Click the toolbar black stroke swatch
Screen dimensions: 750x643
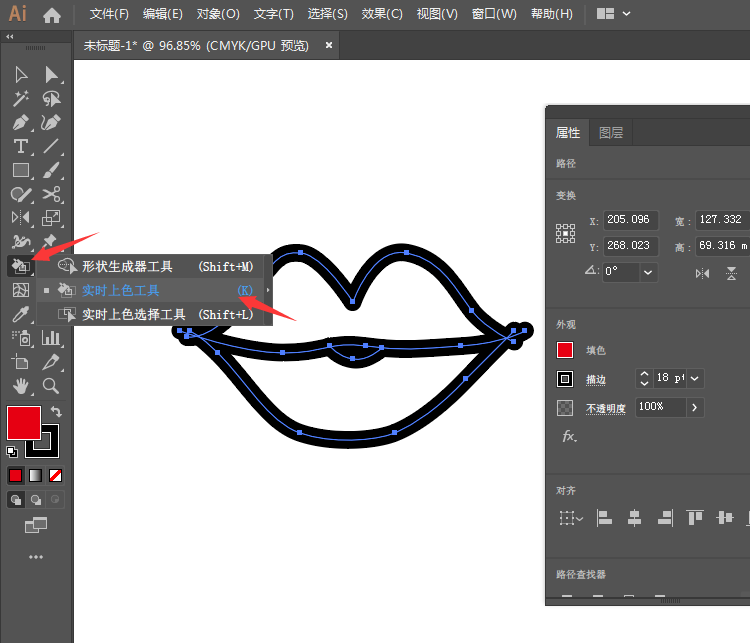click(x=50, y=449)
